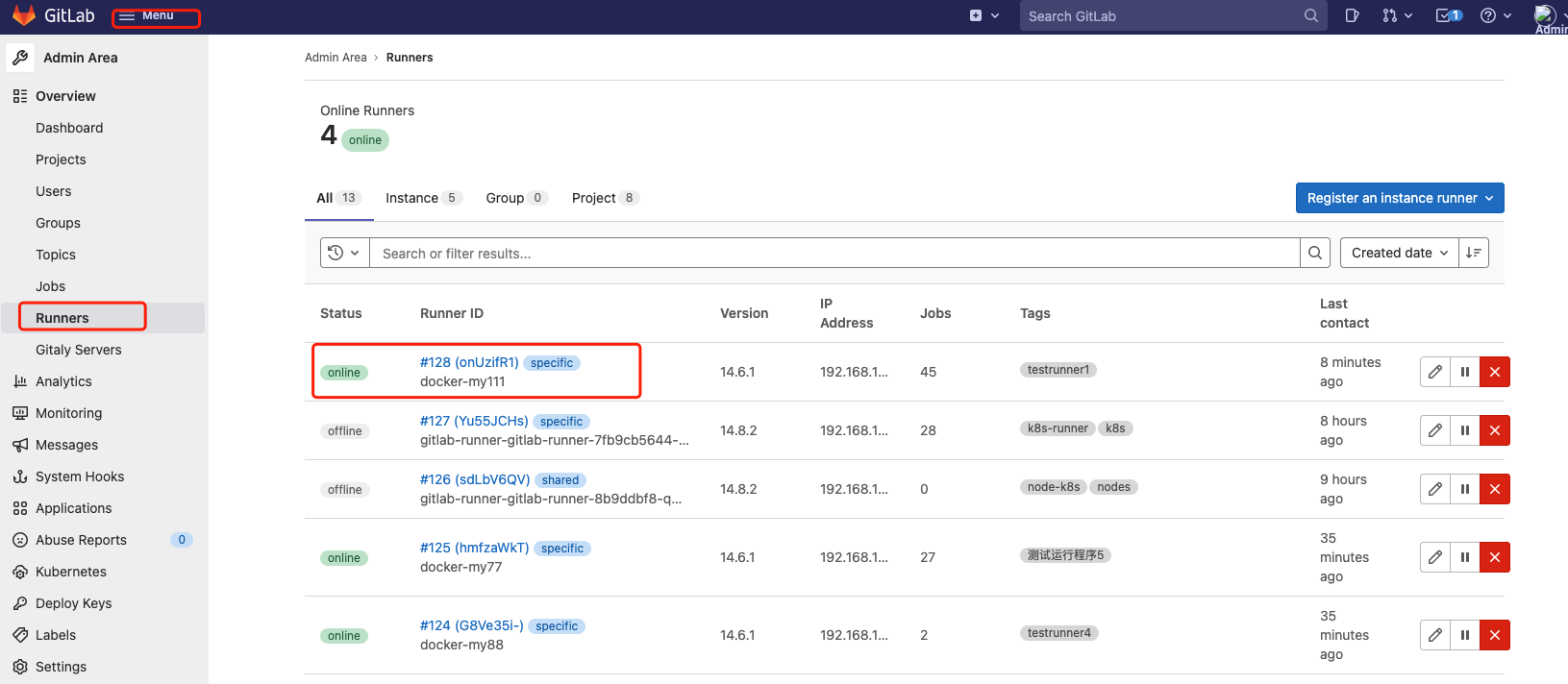
Task: Switch to the Instance runners tab
Action: point(423,198)
